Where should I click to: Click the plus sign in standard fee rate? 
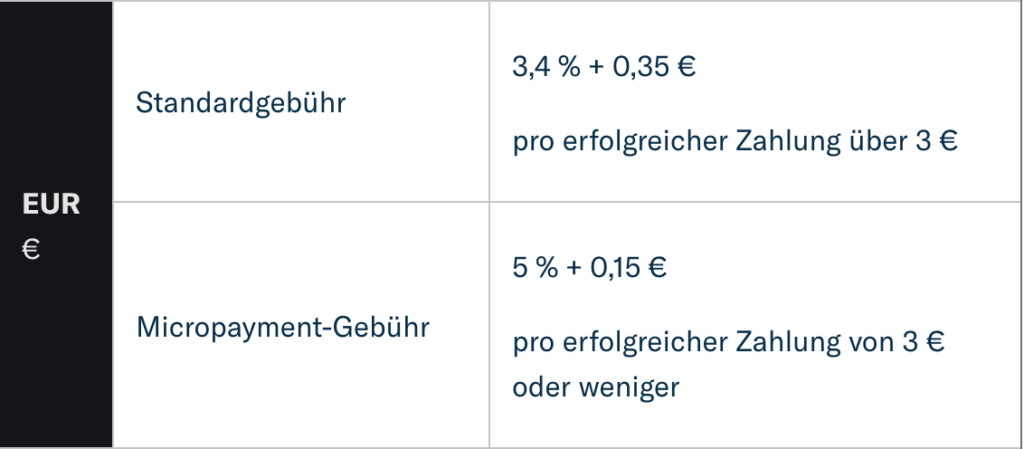pyautogui.click(x=596, y=67)
